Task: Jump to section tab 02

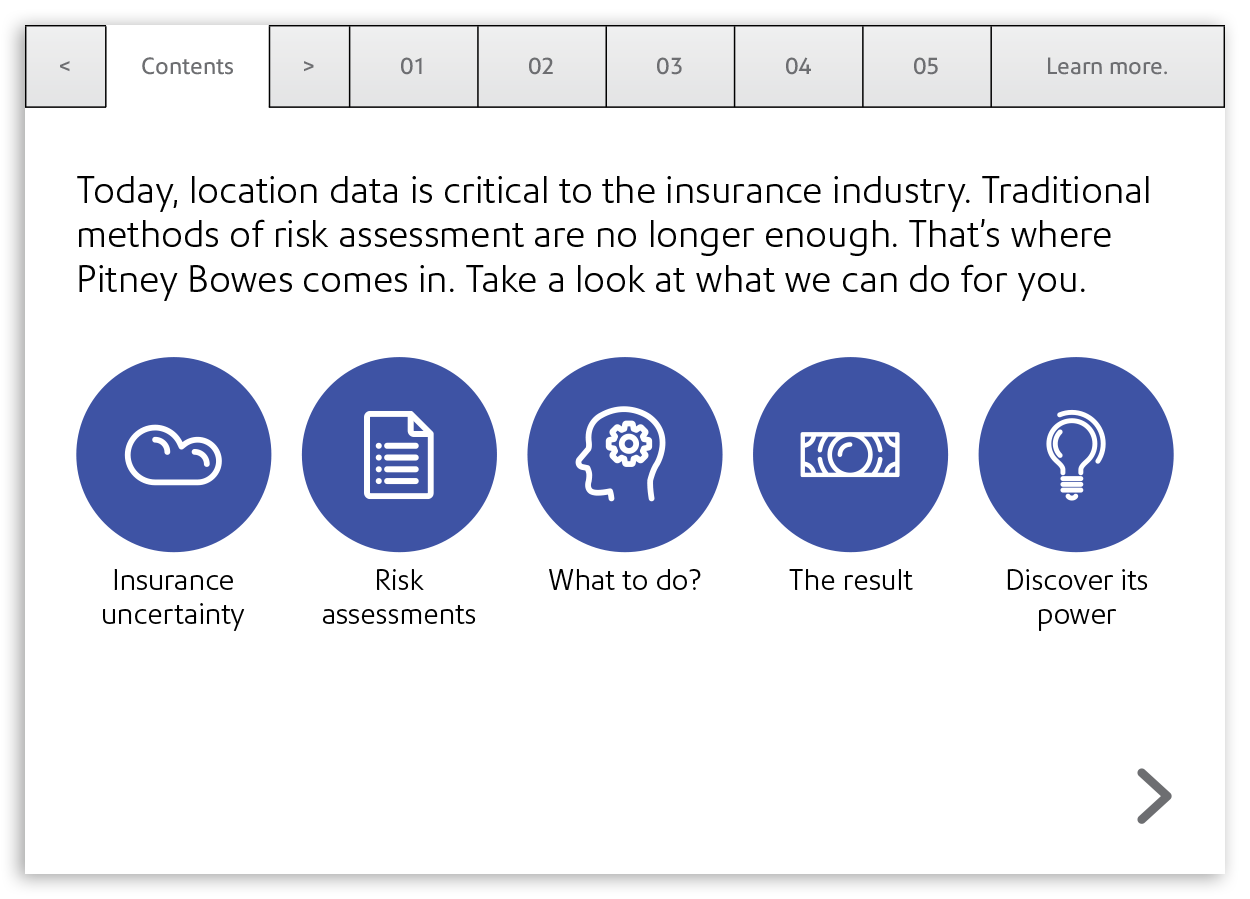Action: pyautogui.click(x=541, y=67)
